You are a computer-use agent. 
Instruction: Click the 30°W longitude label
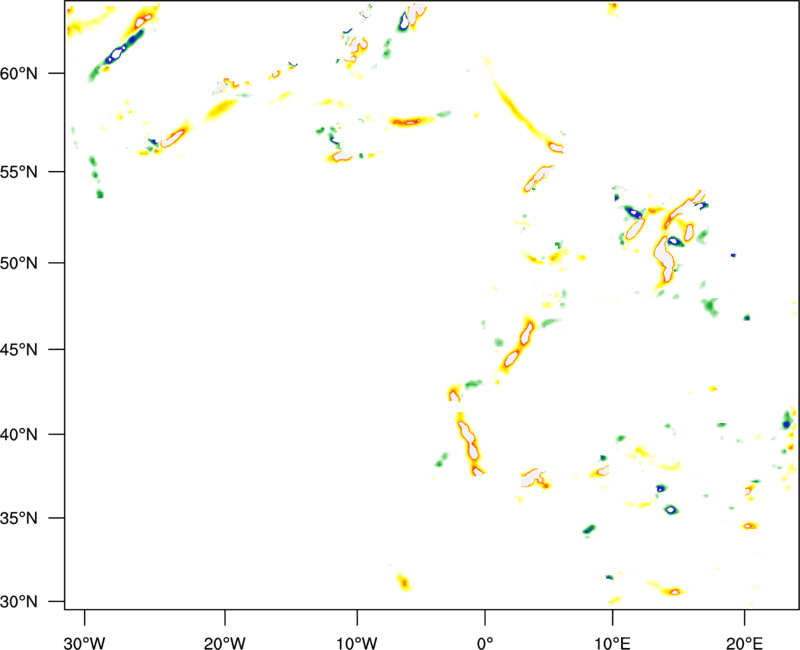[x=85, y=643]
